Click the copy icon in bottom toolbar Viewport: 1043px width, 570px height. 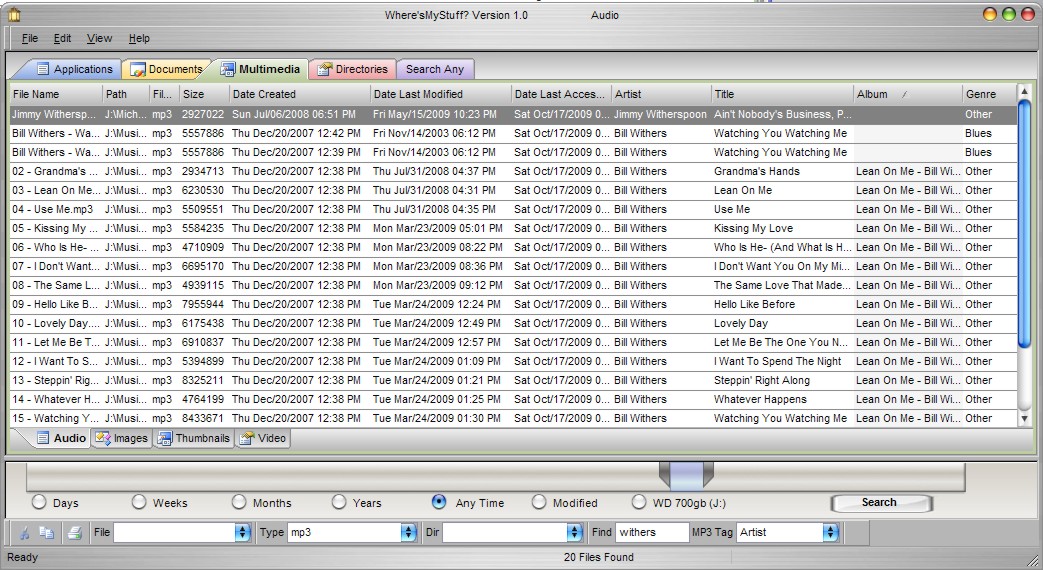[x=47, y=533]
